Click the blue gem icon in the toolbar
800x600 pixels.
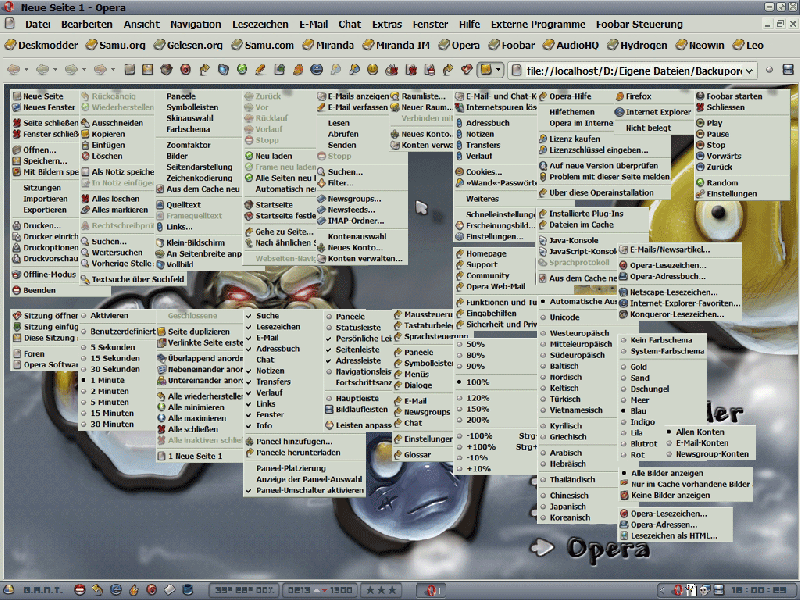[223, 69]
